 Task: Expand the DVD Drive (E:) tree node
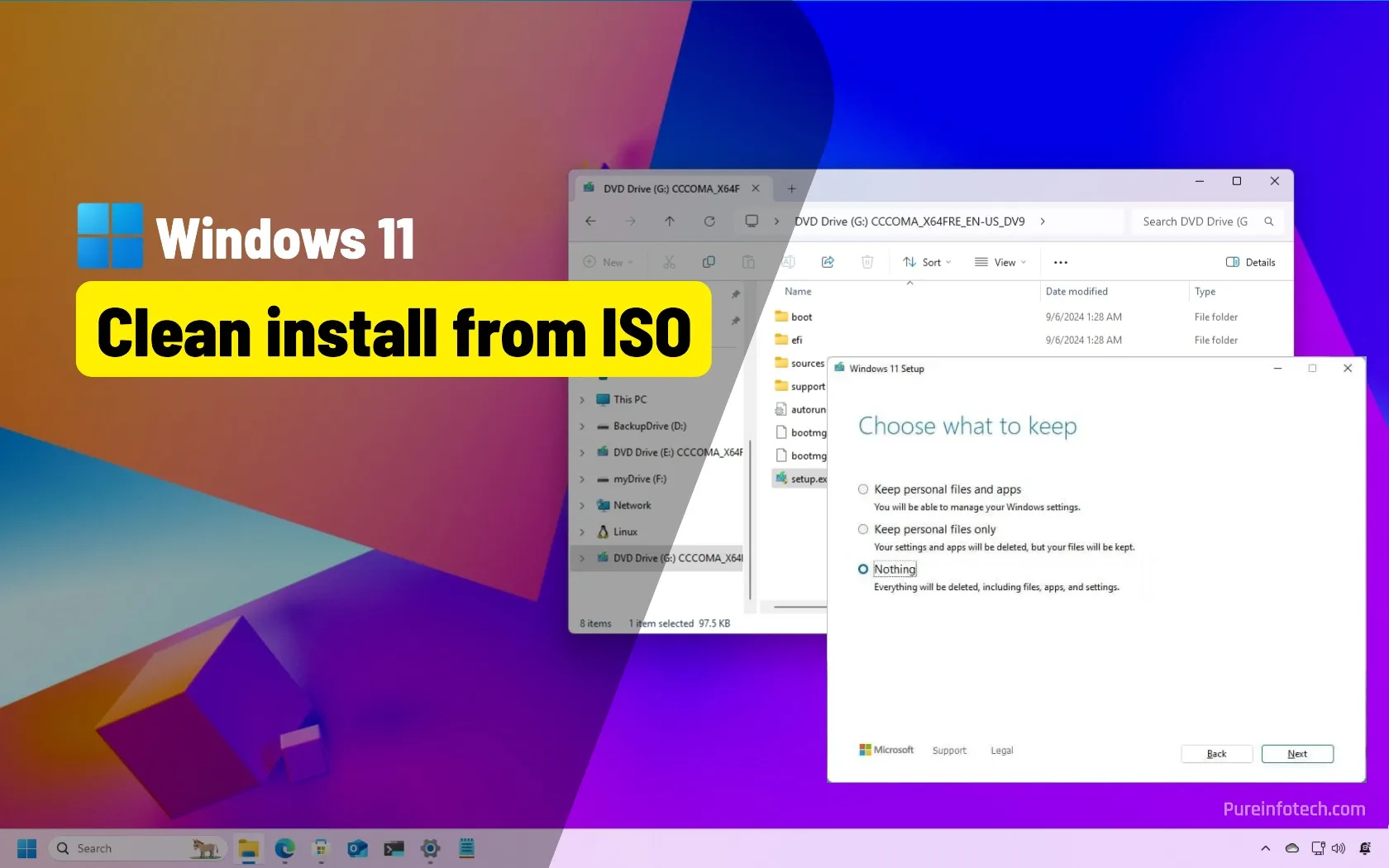point(582,452)
